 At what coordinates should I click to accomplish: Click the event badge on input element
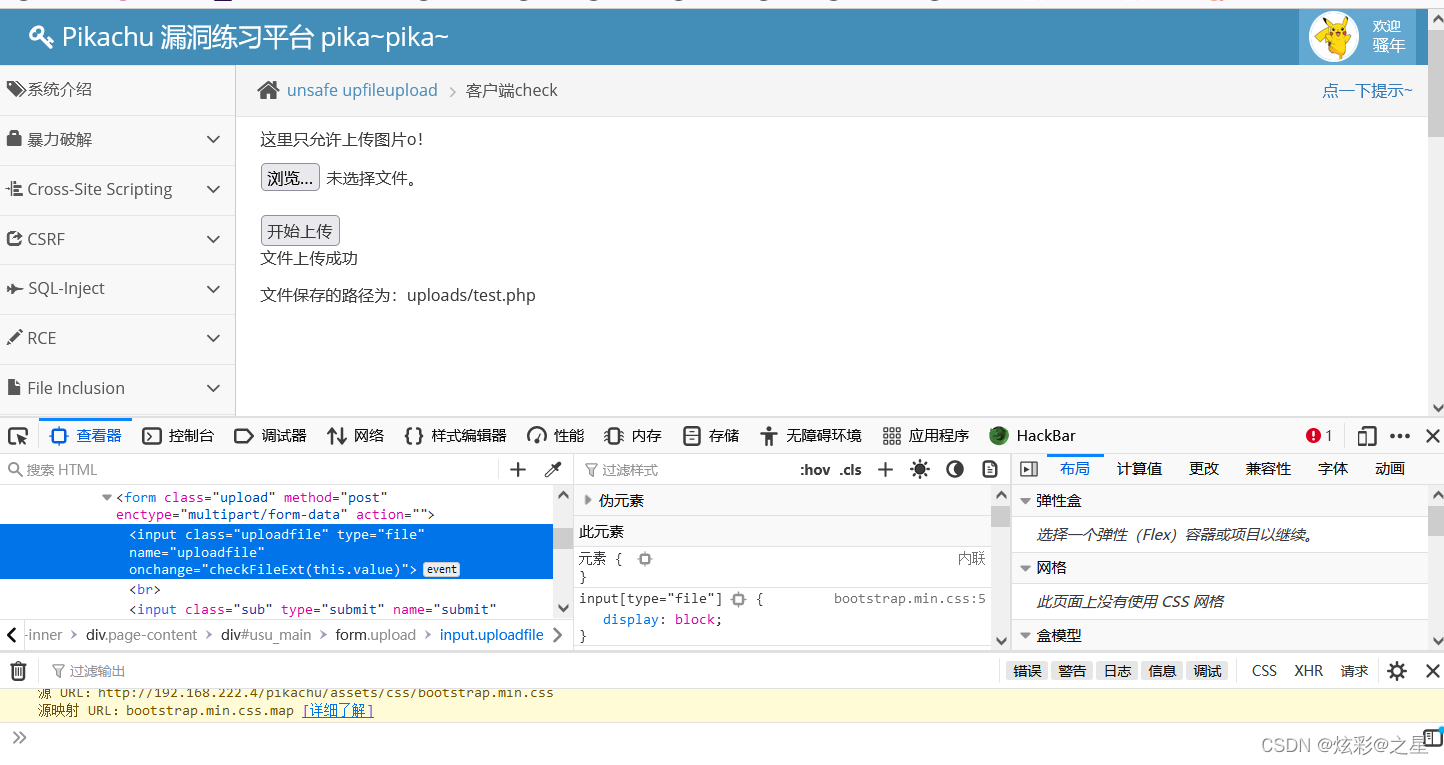tap(441, 569)
